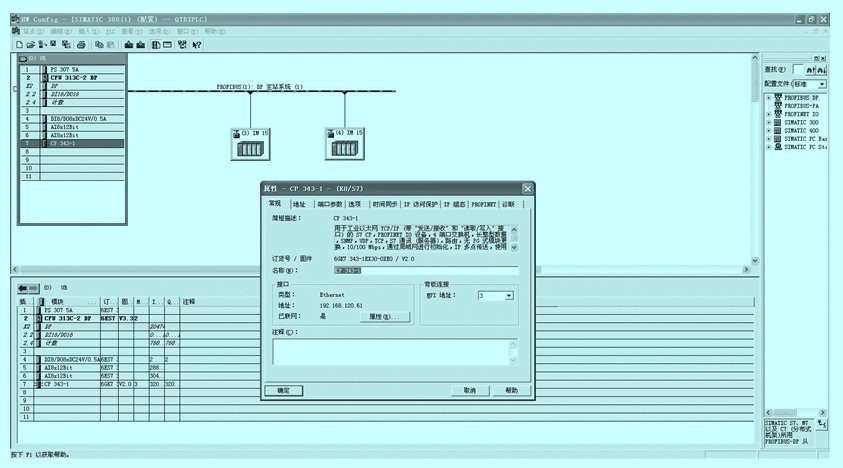This screenshot has height=468, width=843.
Task: Click the Copy toolbar icon
Action: 99,45
